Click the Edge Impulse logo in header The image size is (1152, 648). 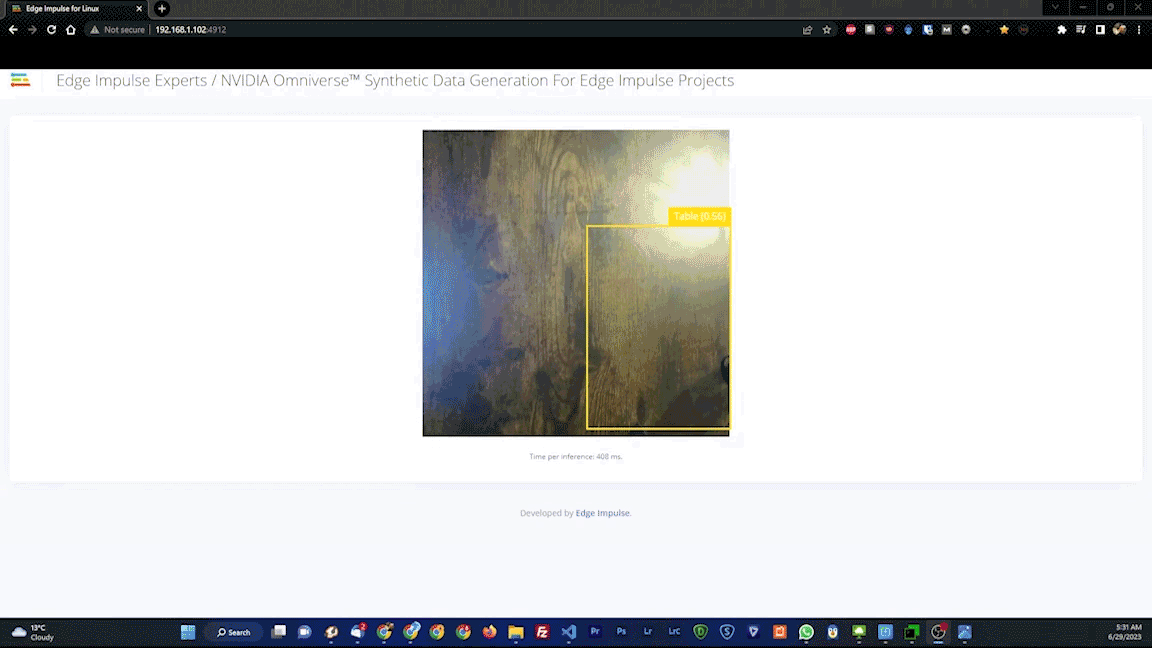point(21,80)
